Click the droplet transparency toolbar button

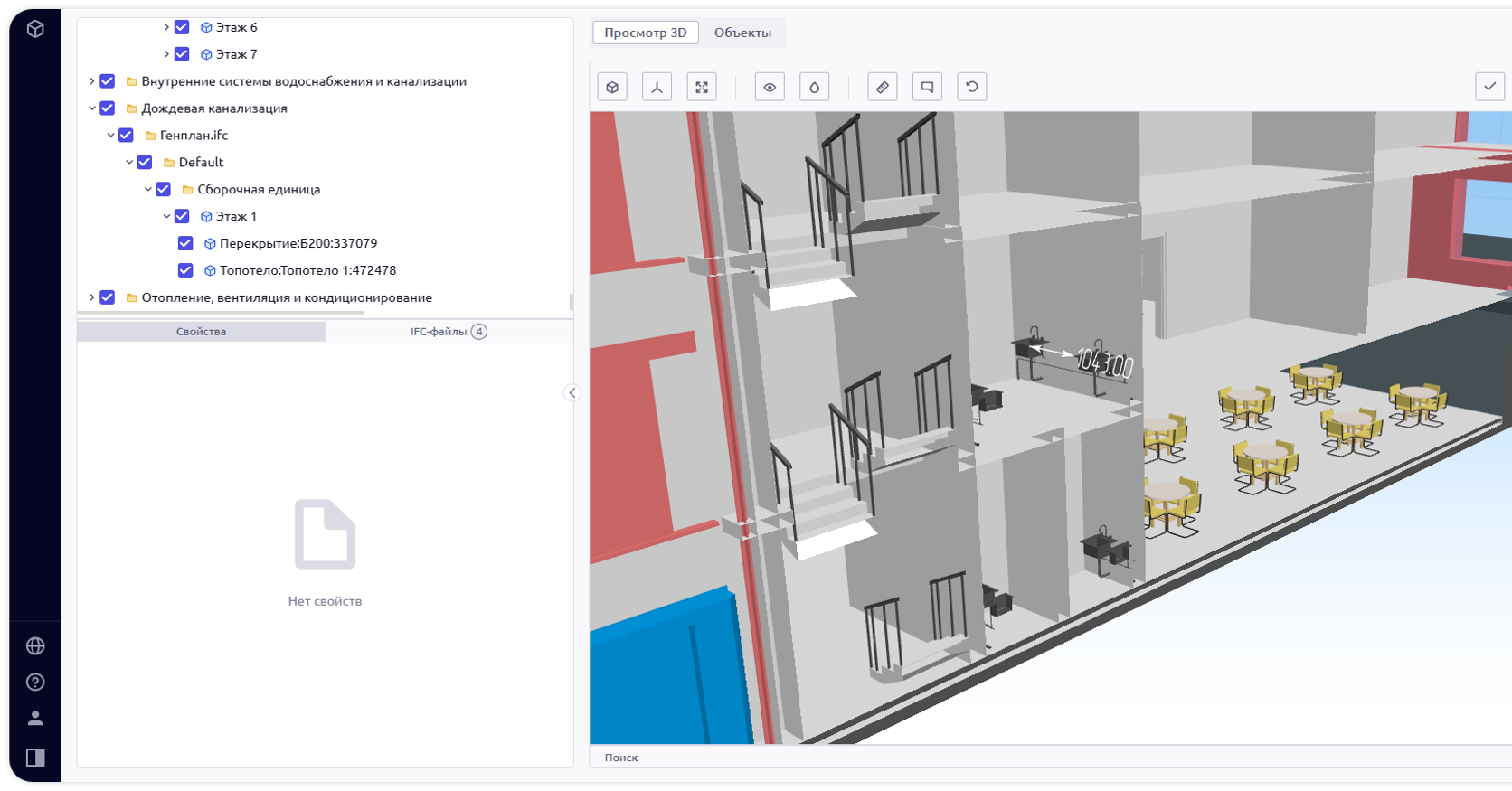pyautogui.click(x=815, y=87)
